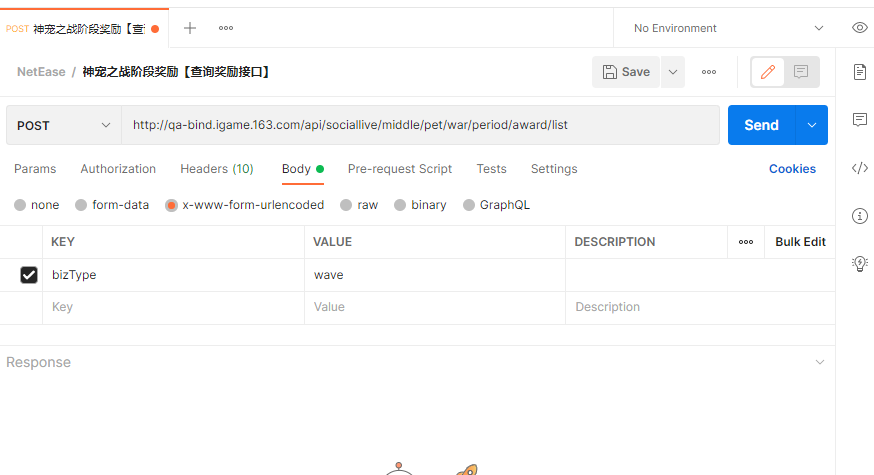Open the Tests tab
This screenshot has height=475, width=874.
point(492,169)
